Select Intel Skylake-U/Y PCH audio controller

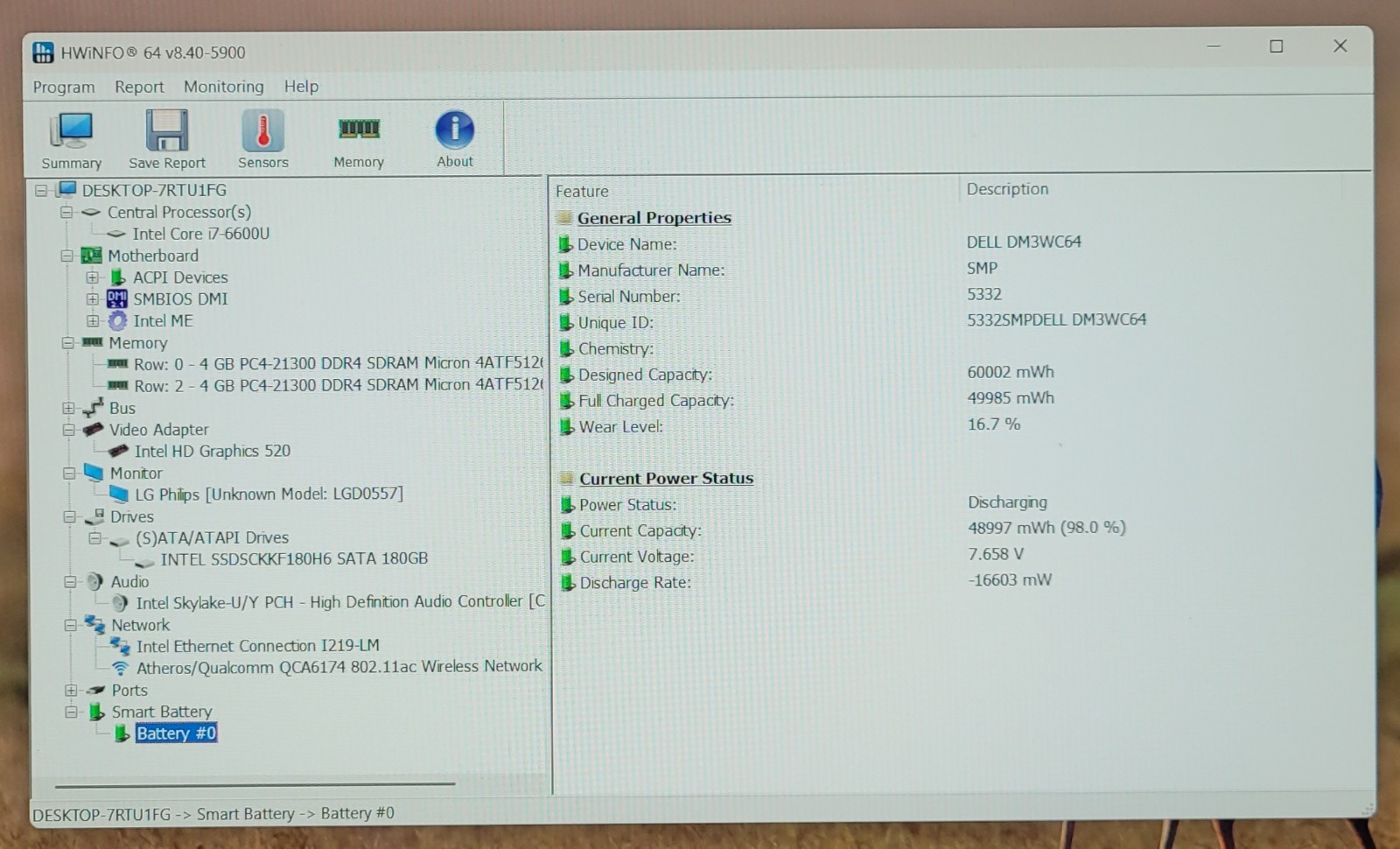340,602
